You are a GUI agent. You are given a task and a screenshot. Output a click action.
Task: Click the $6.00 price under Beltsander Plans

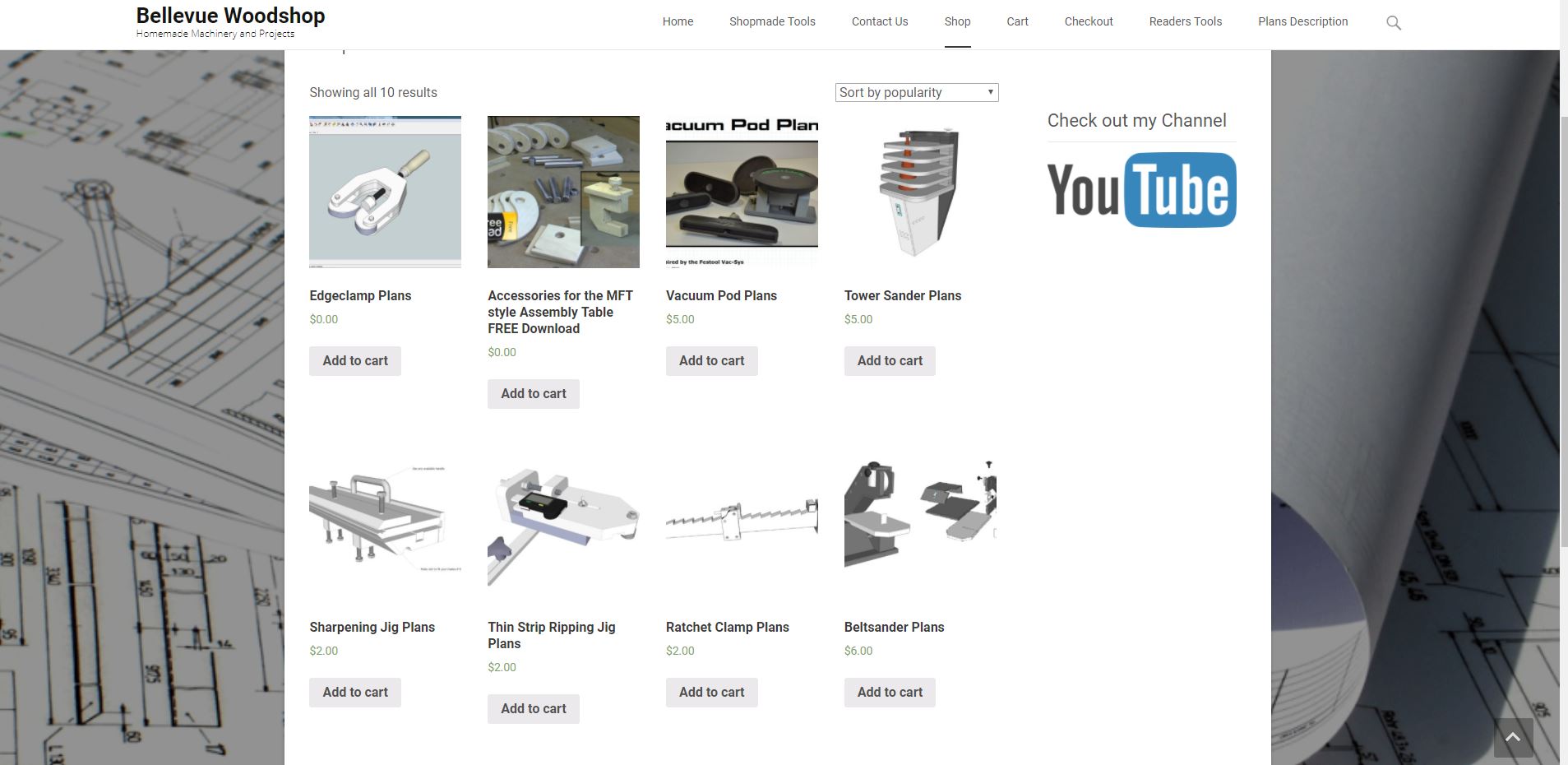tap(858, 651)
